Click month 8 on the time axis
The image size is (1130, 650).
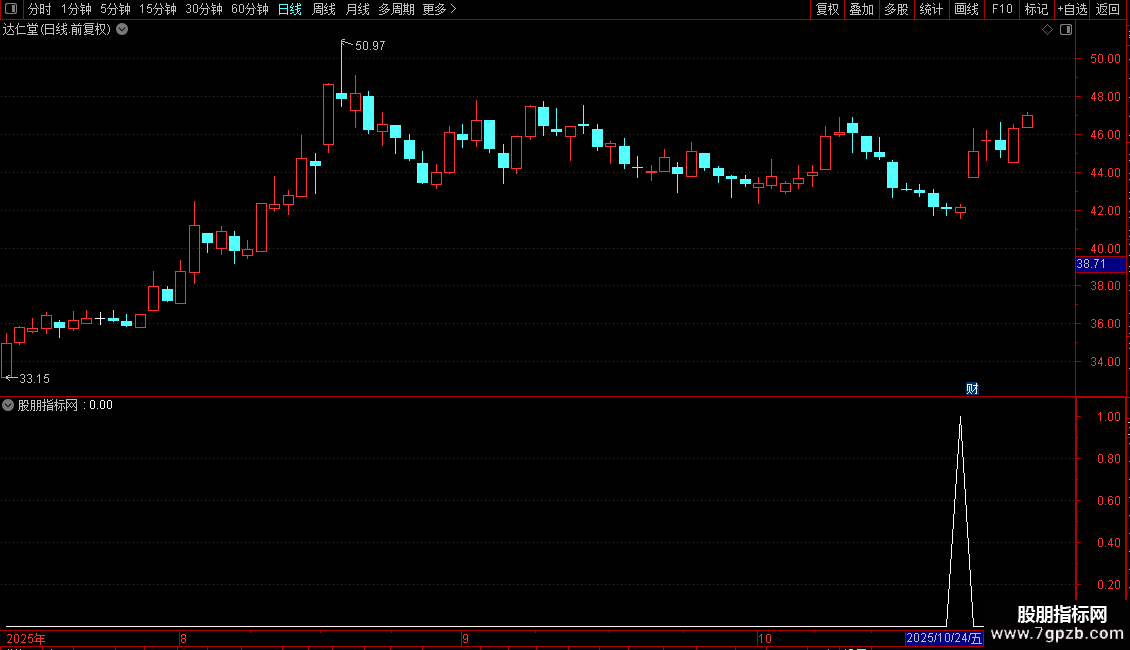tap(183, 638)
